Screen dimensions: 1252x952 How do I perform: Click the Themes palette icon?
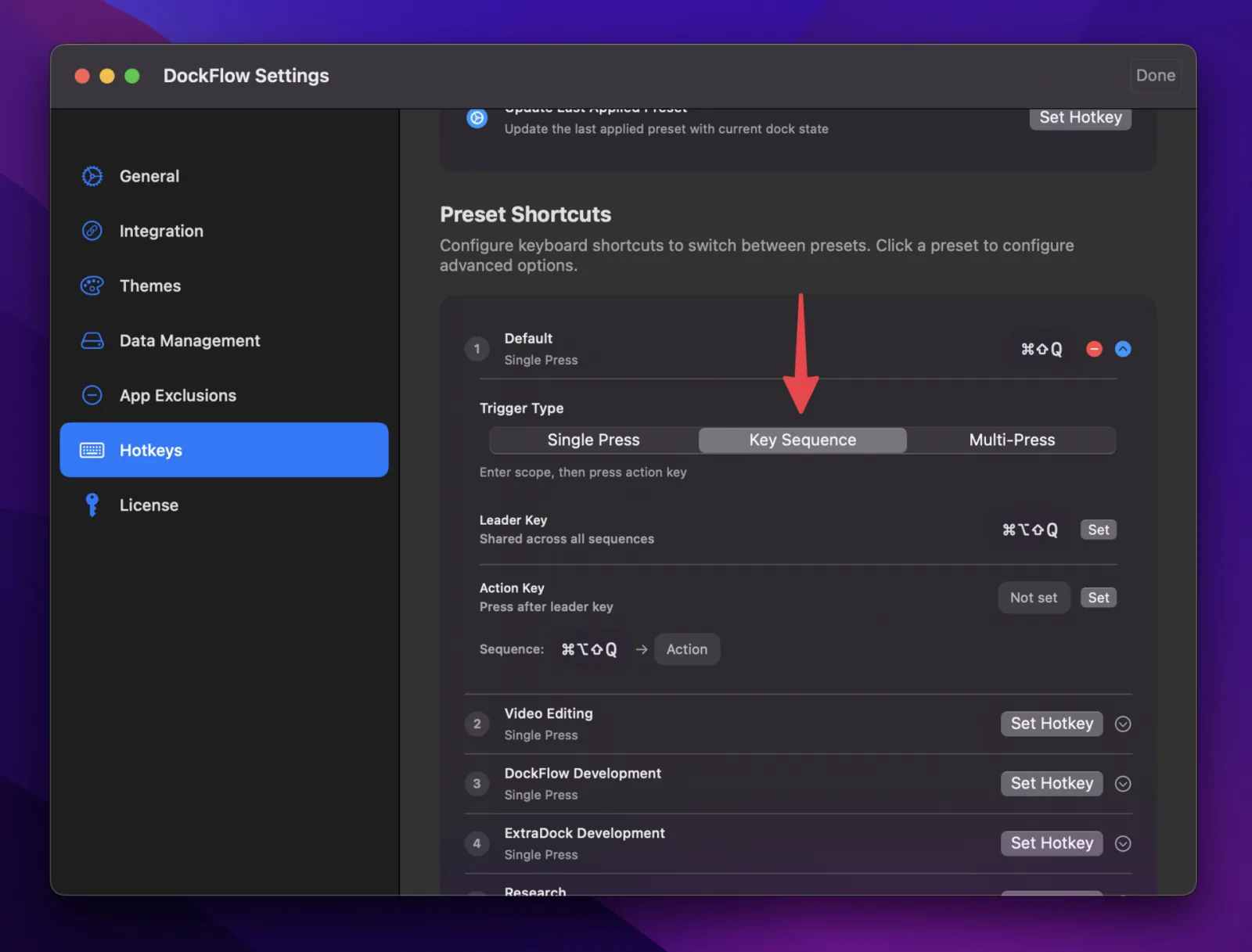coord(92,286)
